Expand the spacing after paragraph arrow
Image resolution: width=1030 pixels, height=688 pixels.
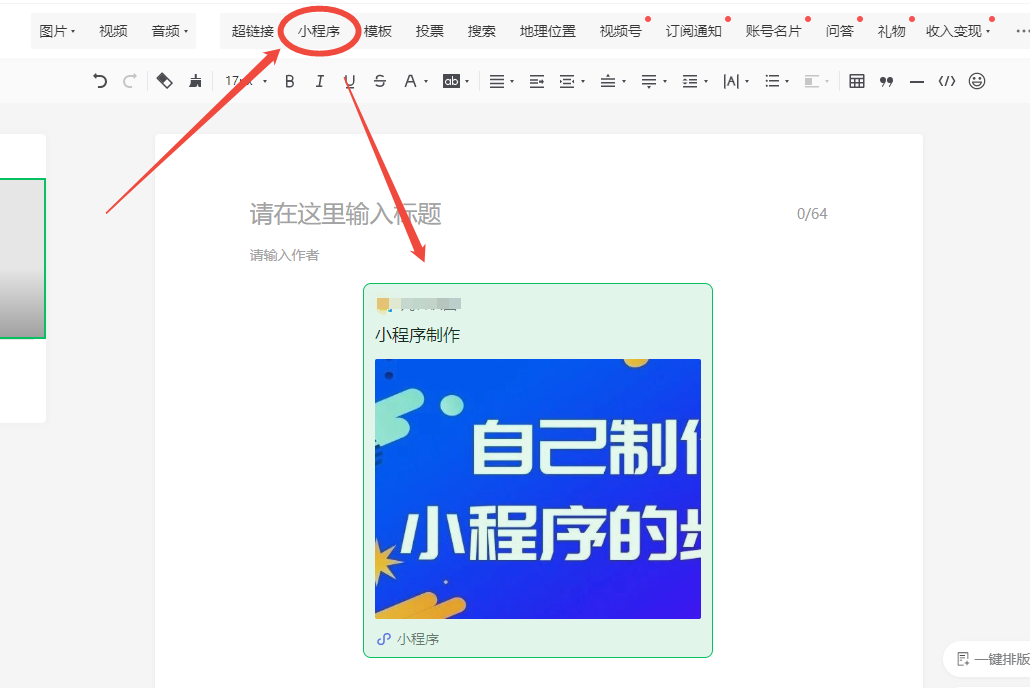(665, 82)
